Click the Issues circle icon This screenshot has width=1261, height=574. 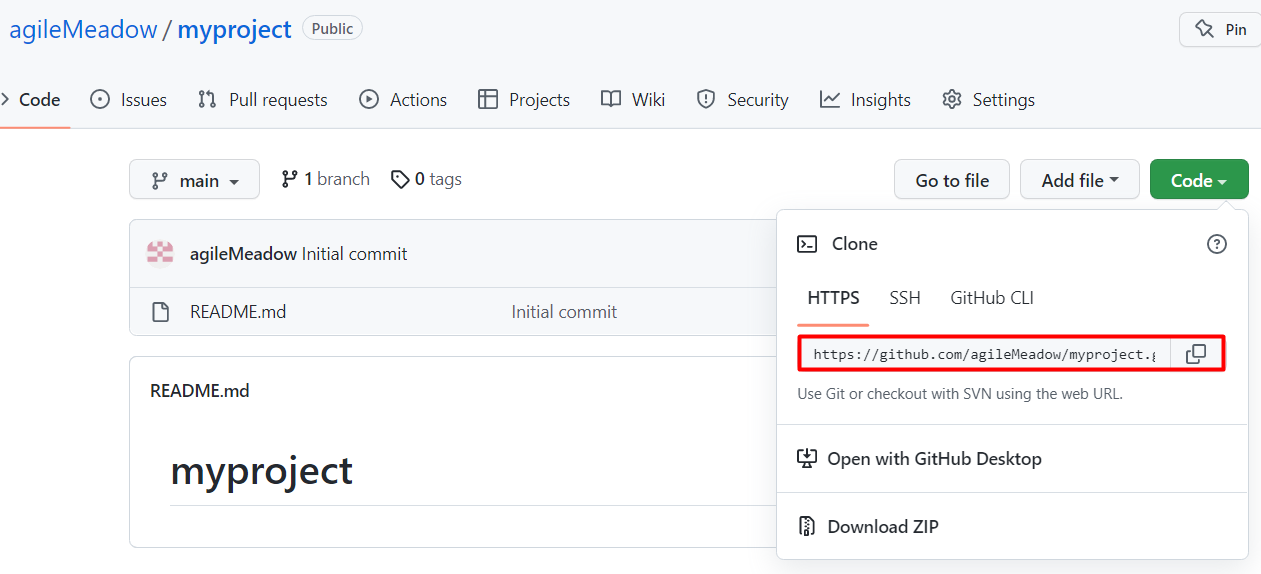click(100, 99)
